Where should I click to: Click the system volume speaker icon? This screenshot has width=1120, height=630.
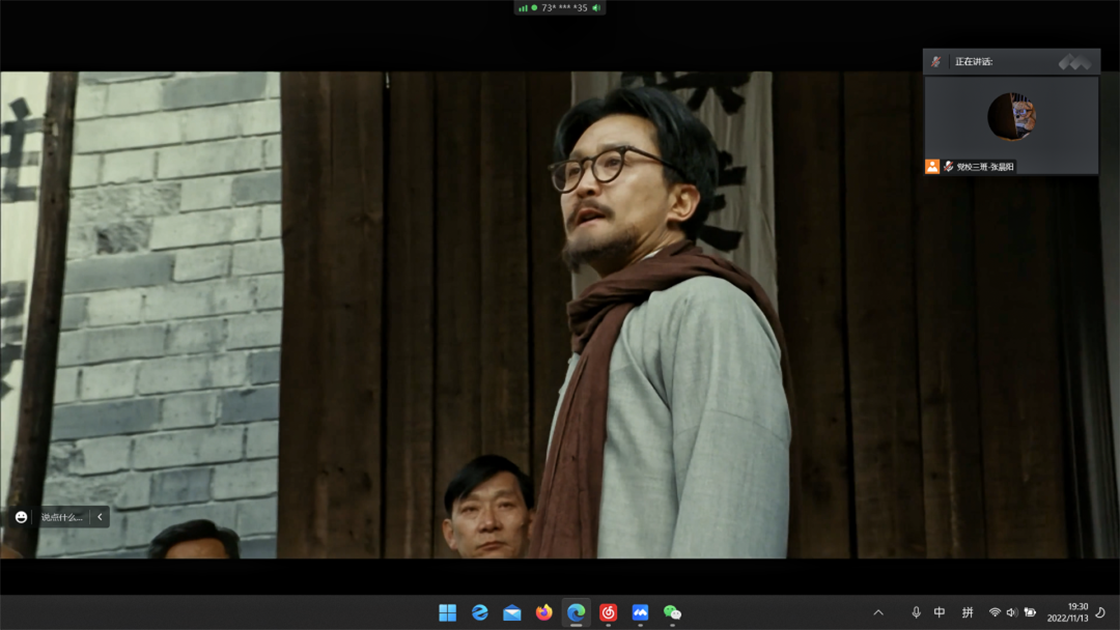click(1011, 613)
